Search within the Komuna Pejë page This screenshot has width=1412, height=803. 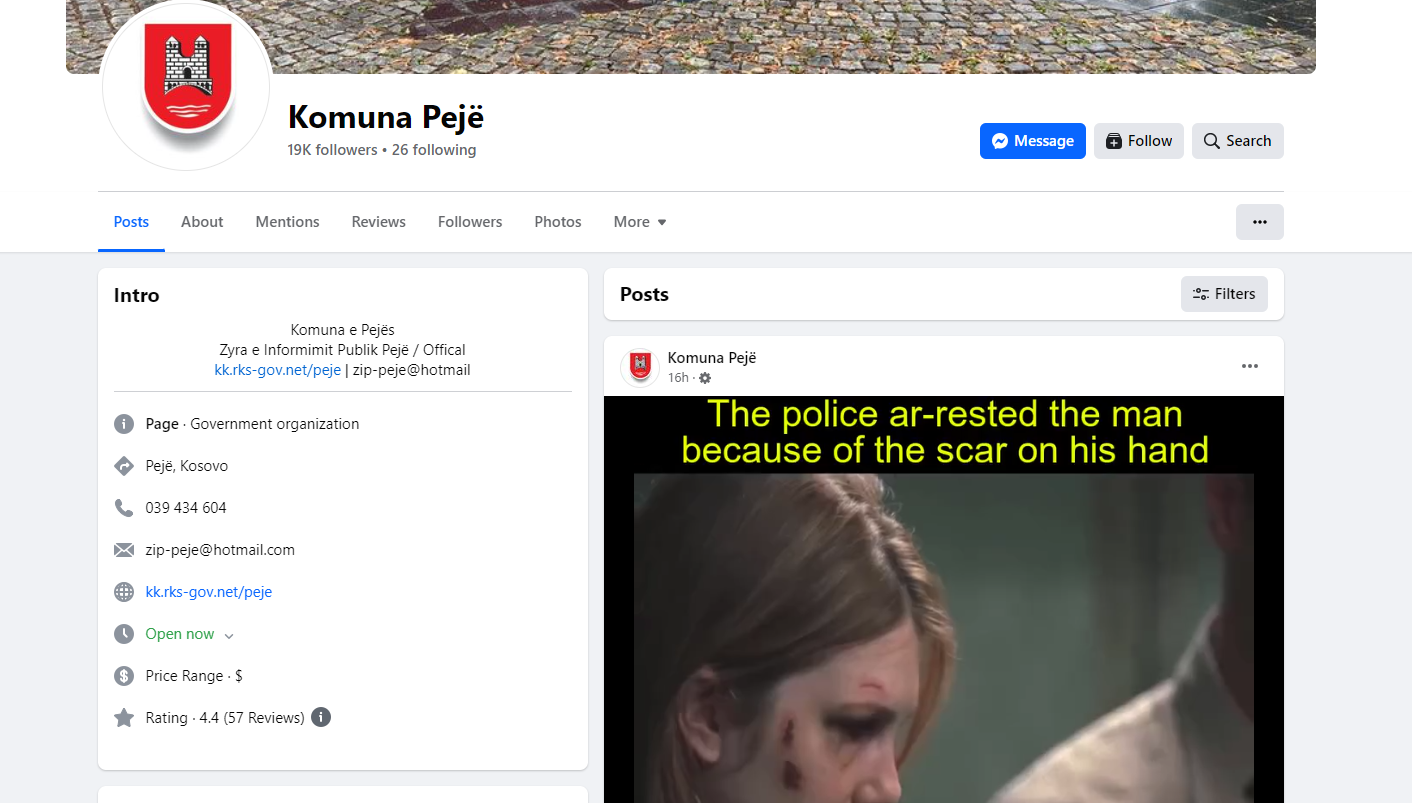pyautogui.click(x=1238, y=141)
